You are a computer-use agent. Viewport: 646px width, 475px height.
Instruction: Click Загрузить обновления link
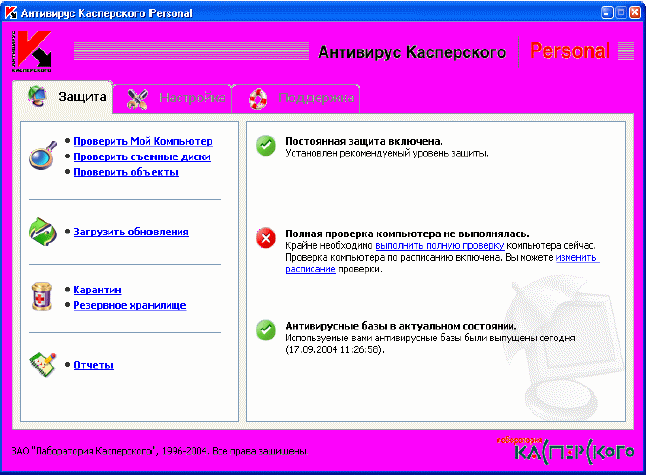131,232
